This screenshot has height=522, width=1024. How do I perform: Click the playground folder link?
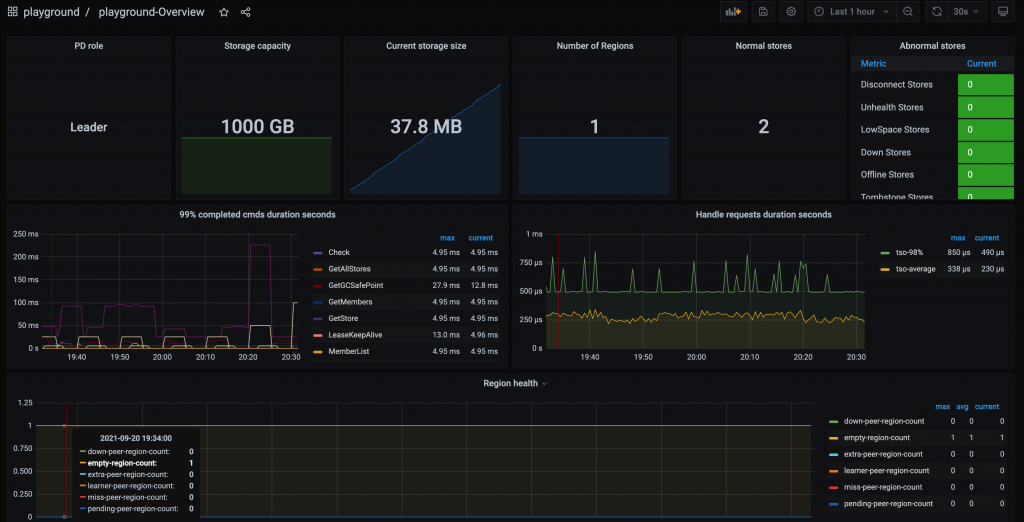[x=52, y=12]
